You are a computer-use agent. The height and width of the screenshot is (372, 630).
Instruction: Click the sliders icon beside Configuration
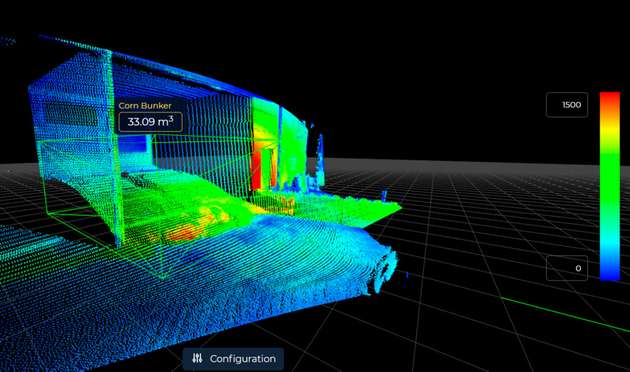pyautogui.click(x=197, y=358)
